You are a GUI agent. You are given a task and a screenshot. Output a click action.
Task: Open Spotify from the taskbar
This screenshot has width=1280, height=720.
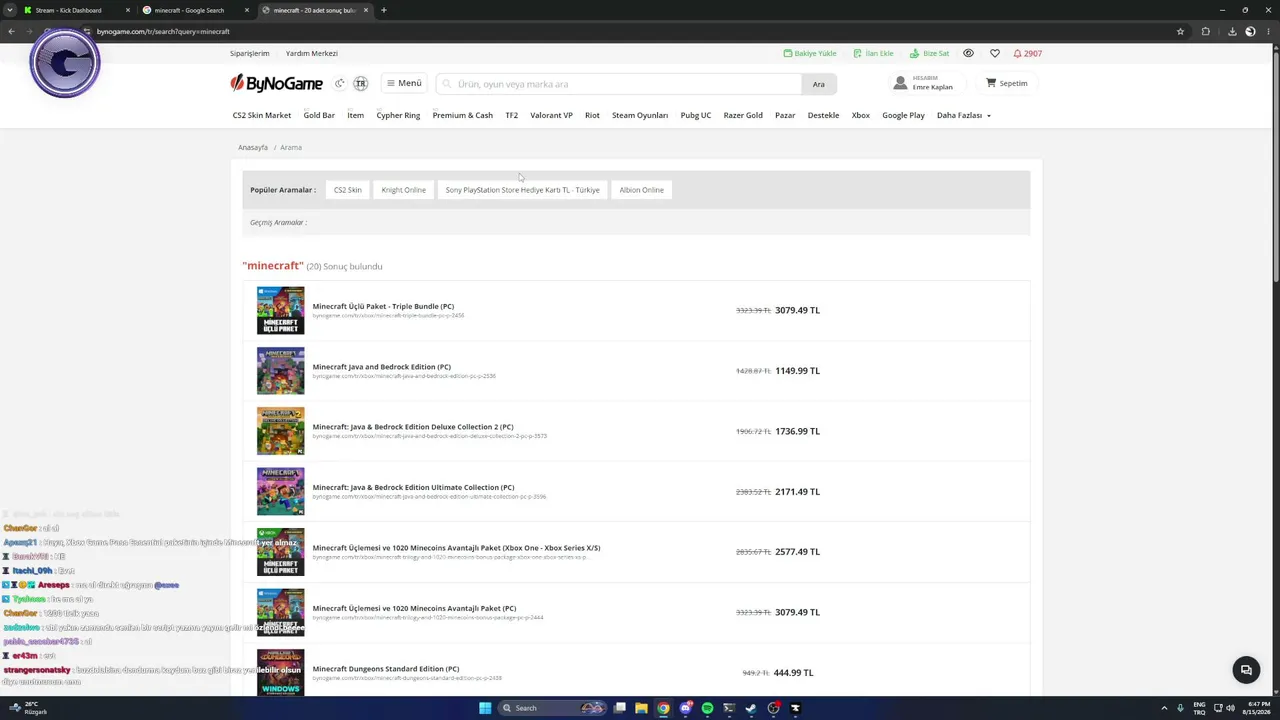tap(707, 708)
